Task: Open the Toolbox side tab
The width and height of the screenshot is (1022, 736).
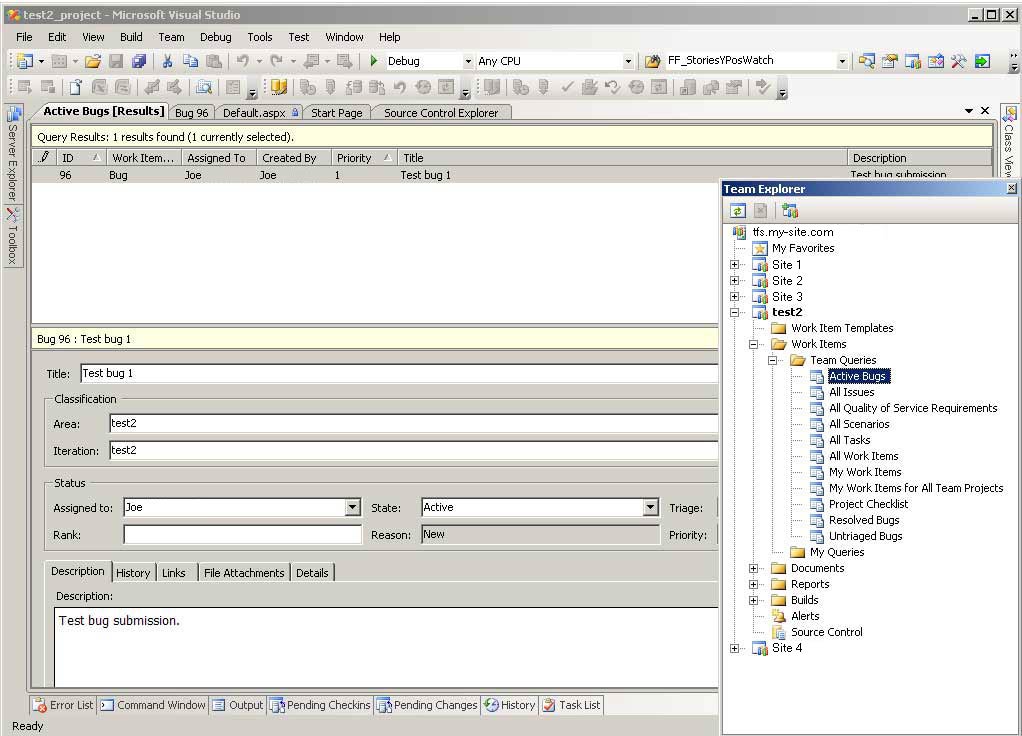Action: point(12,236)
